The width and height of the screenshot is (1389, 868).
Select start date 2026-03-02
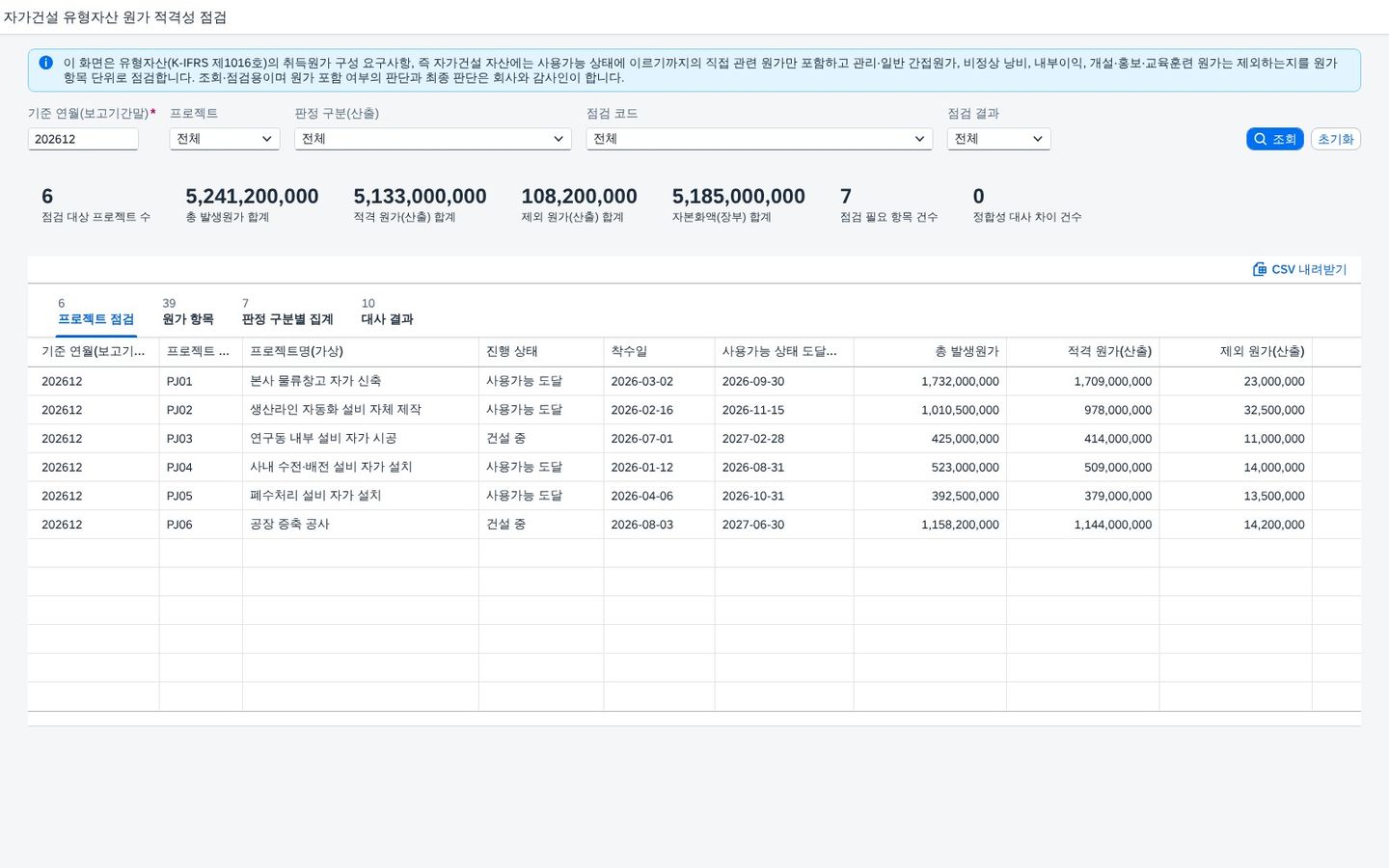pyautogui.click(x=641, y=382)
